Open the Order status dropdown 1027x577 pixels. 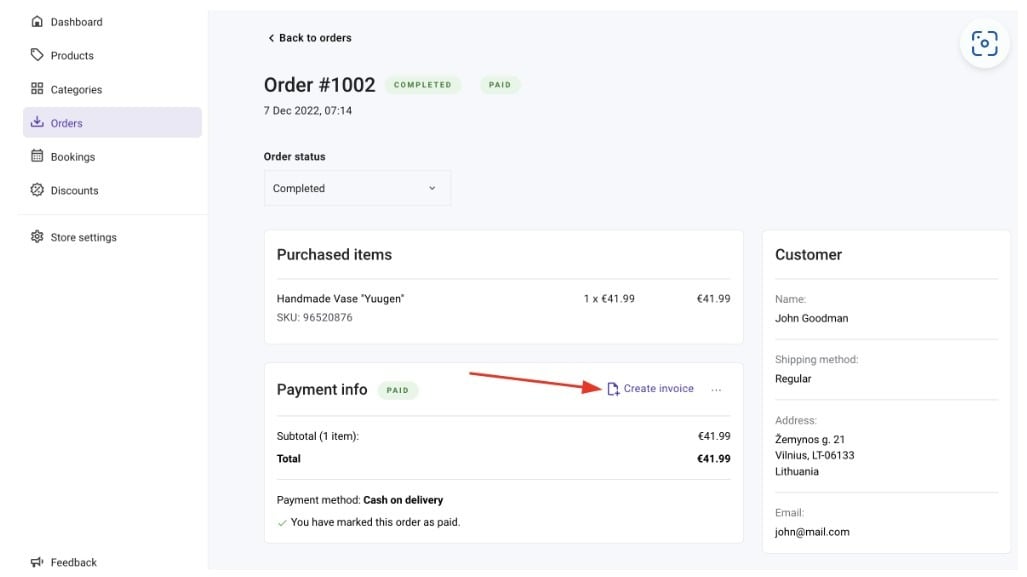coord(357,188)
